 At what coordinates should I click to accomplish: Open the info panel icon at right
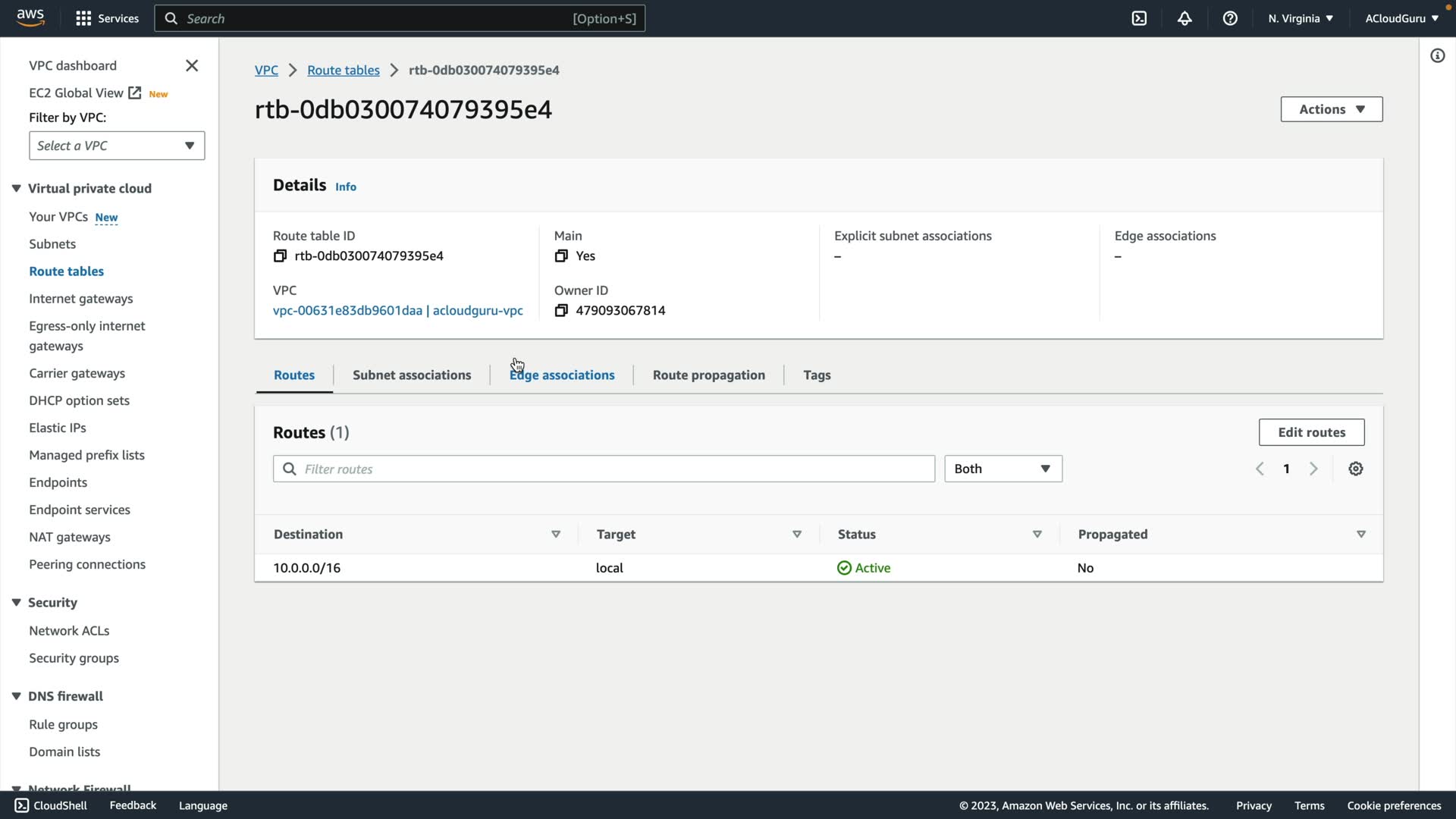[x=1437, y=56]
